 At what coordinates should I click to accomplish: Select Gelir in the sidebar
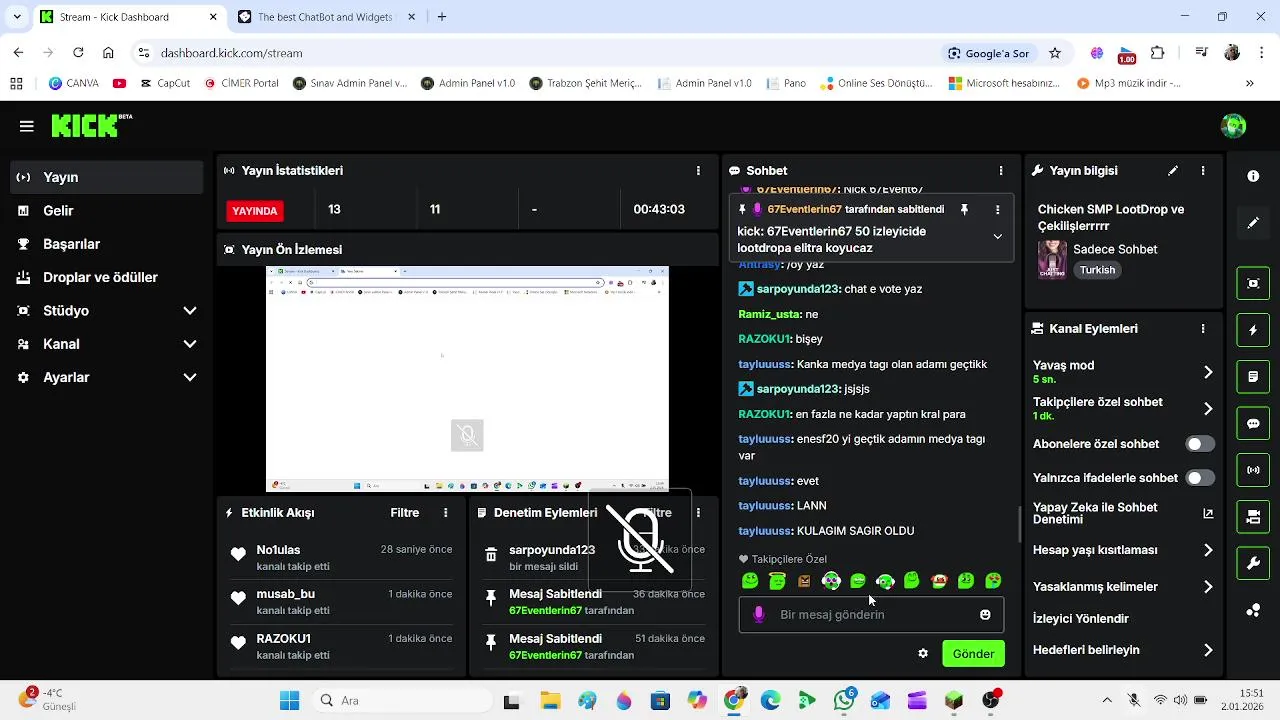(107, 211)
